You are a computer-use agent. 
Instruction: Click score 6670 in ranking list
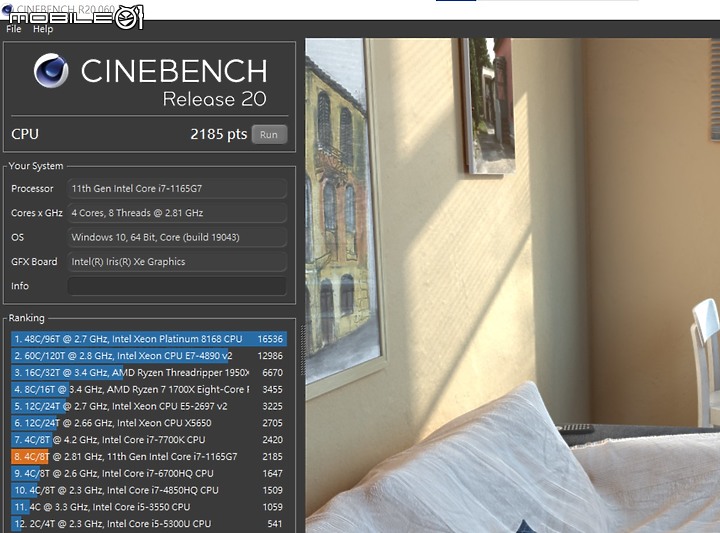click(x=272, y=372)
